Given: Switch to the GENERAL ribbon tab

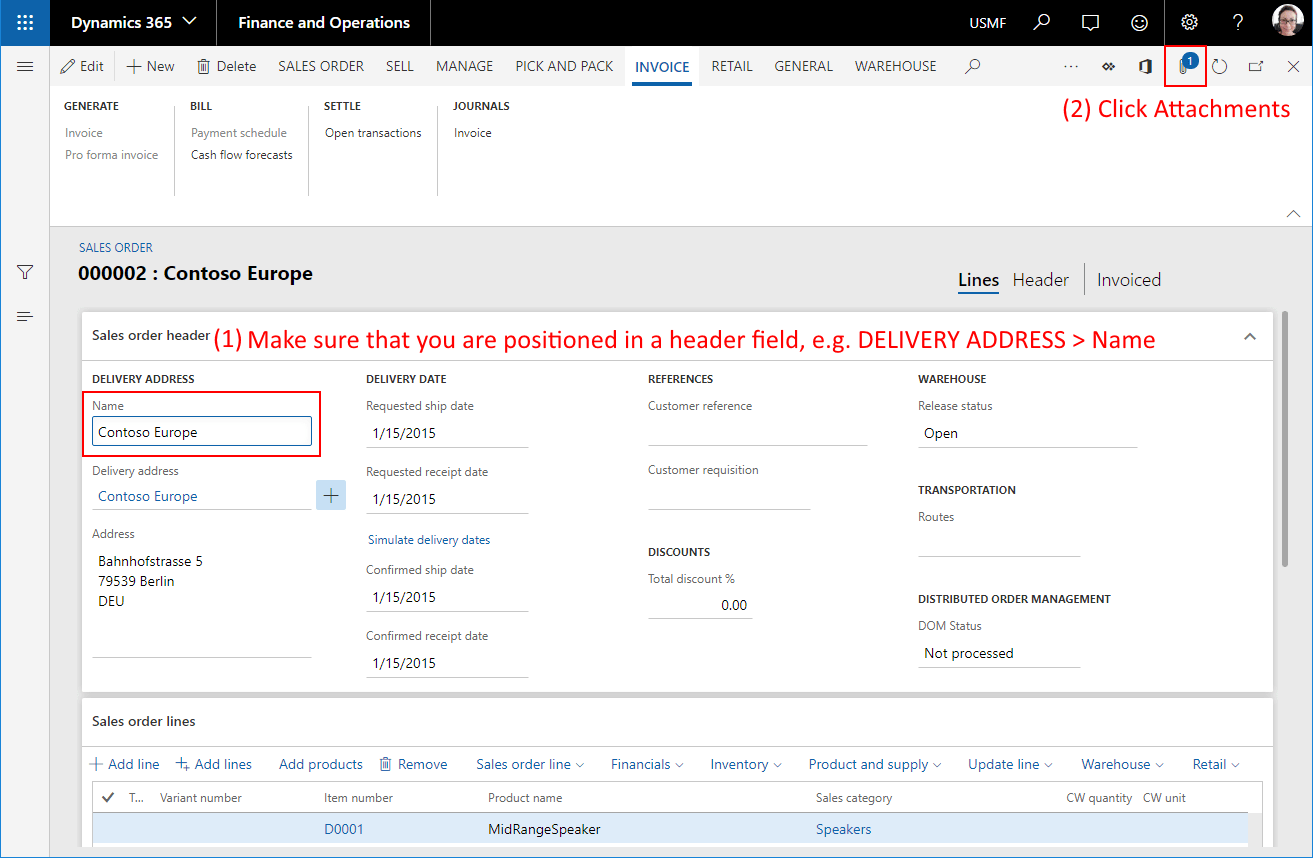Looking at the screenshot, I should [x=804, y=66].
